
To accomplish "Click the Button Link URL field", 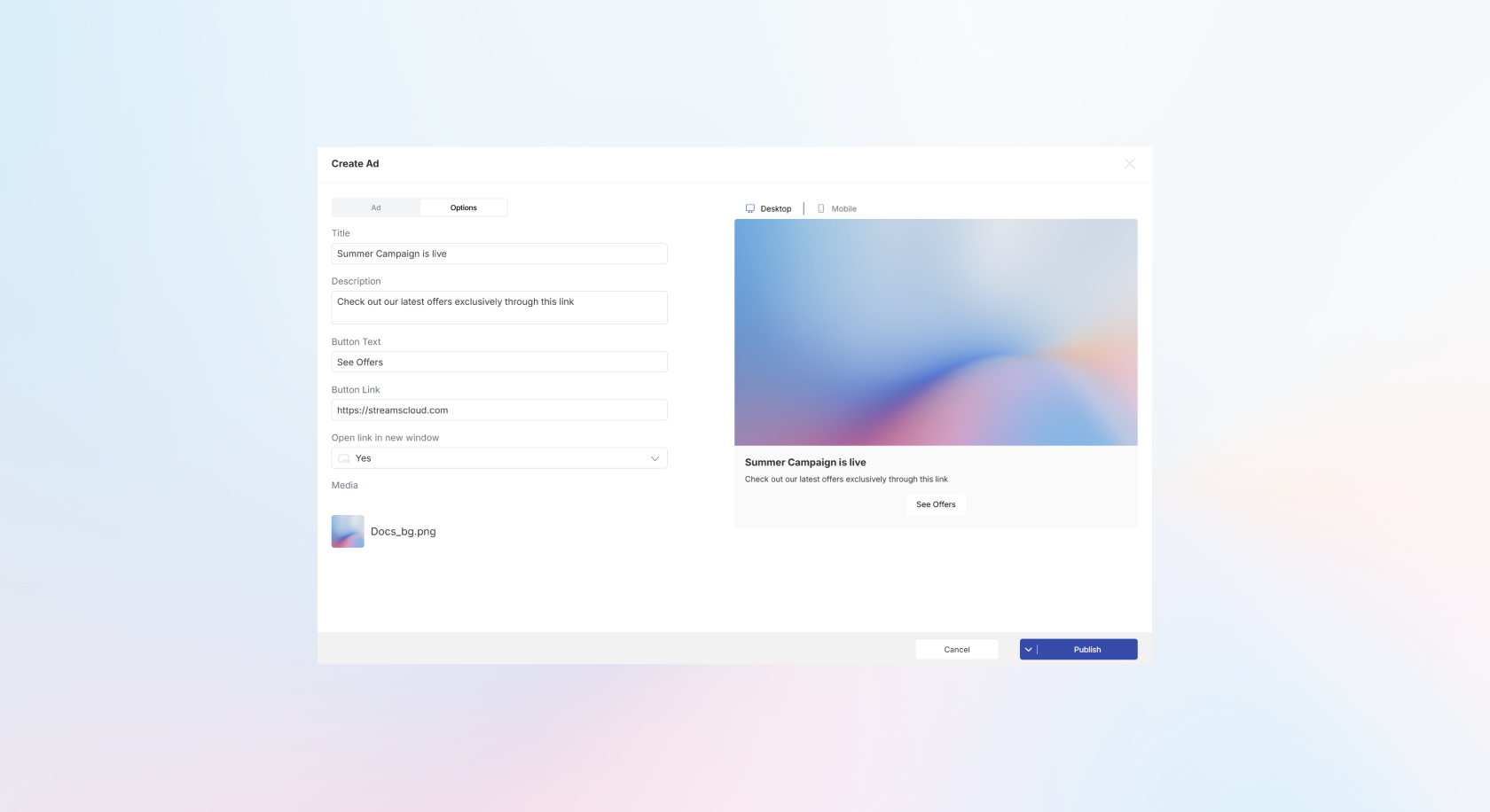I will coord(498,410).
